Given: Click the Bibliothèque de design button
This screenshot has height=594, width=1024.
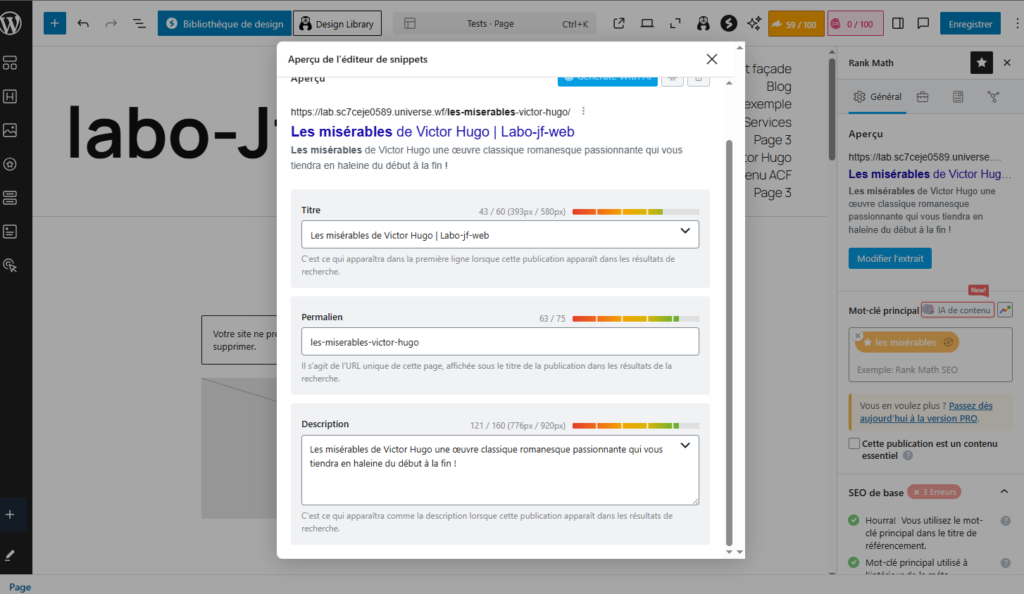Looking at the screenshot, I should [225, 23].
